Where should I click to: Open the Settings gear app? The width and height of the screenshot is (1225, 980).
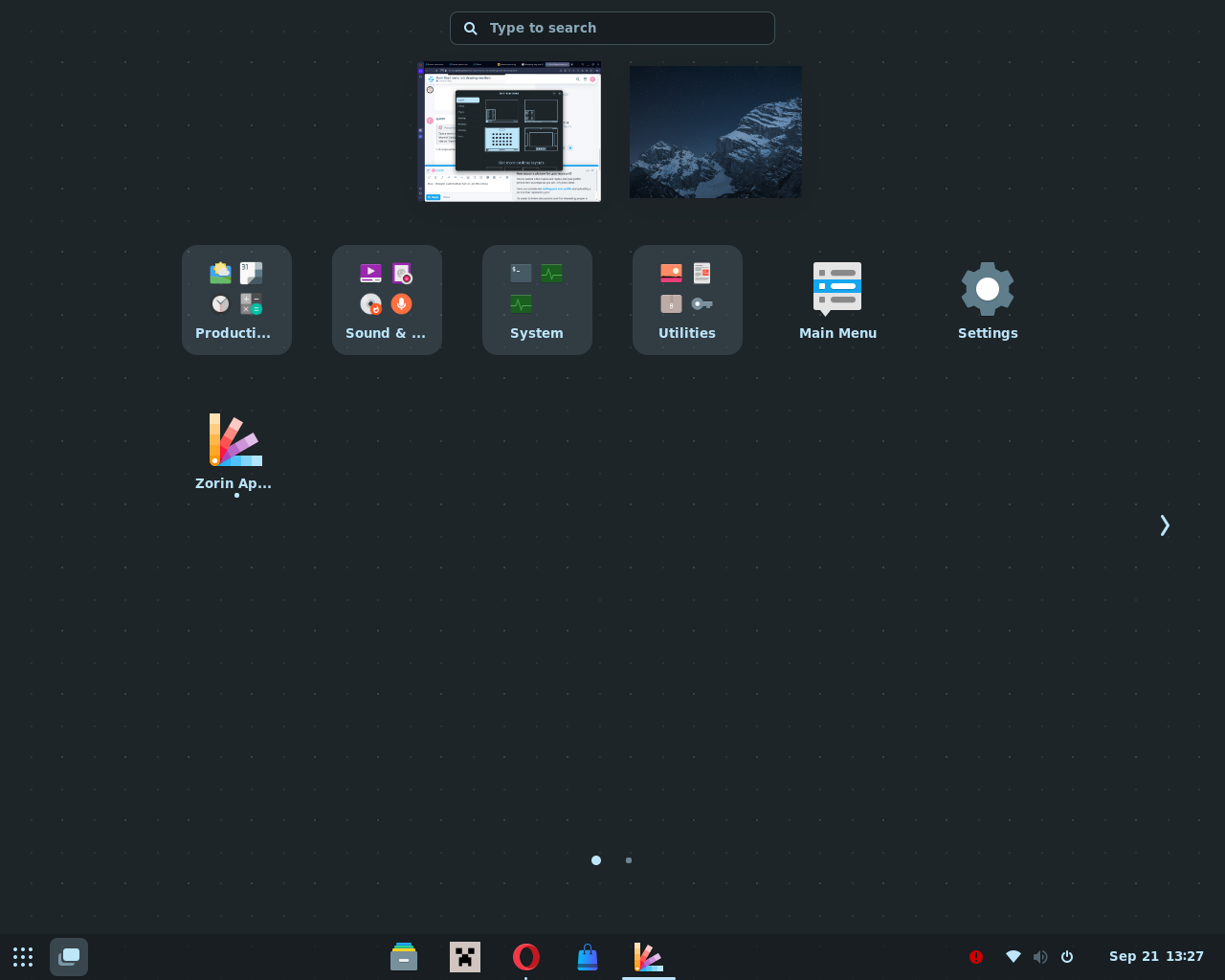pos(988,300)
